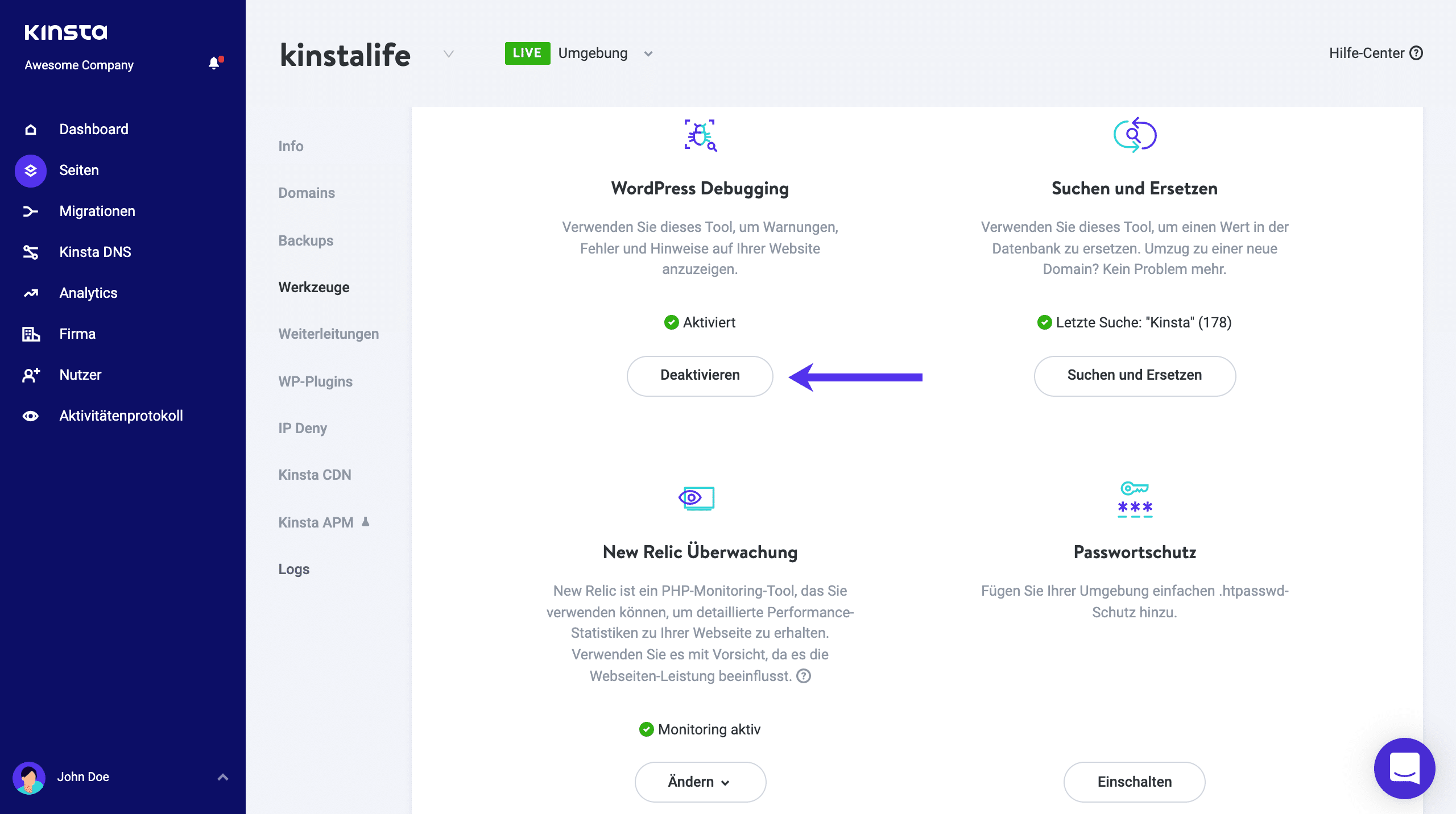Image resolution: width=1456 pixels, height=814 pixels.
Task: Open Kinsta DNS sidebar icon
Action: point(31,252)
